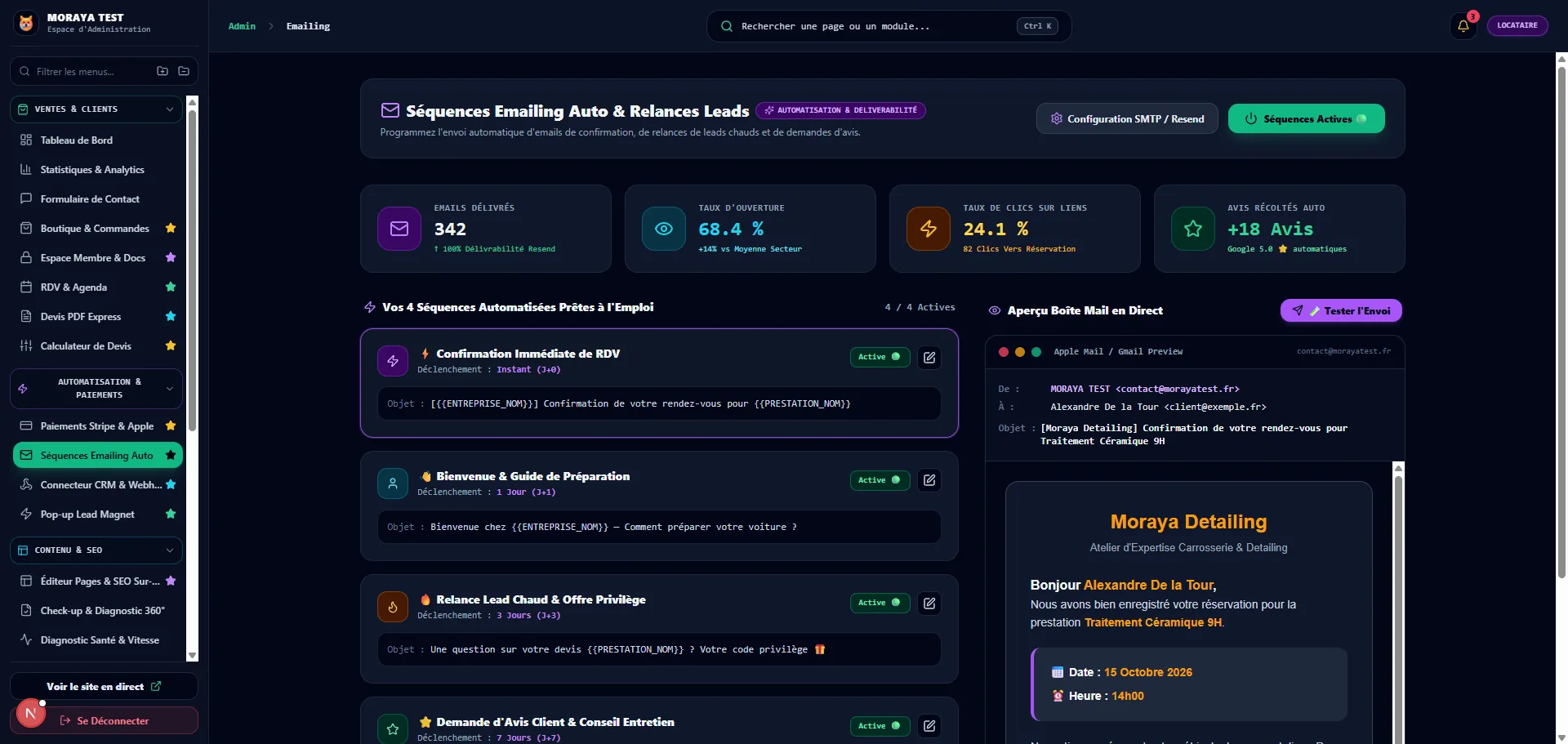Open Configuration SMTP / Resend

tap(1127, 118)
